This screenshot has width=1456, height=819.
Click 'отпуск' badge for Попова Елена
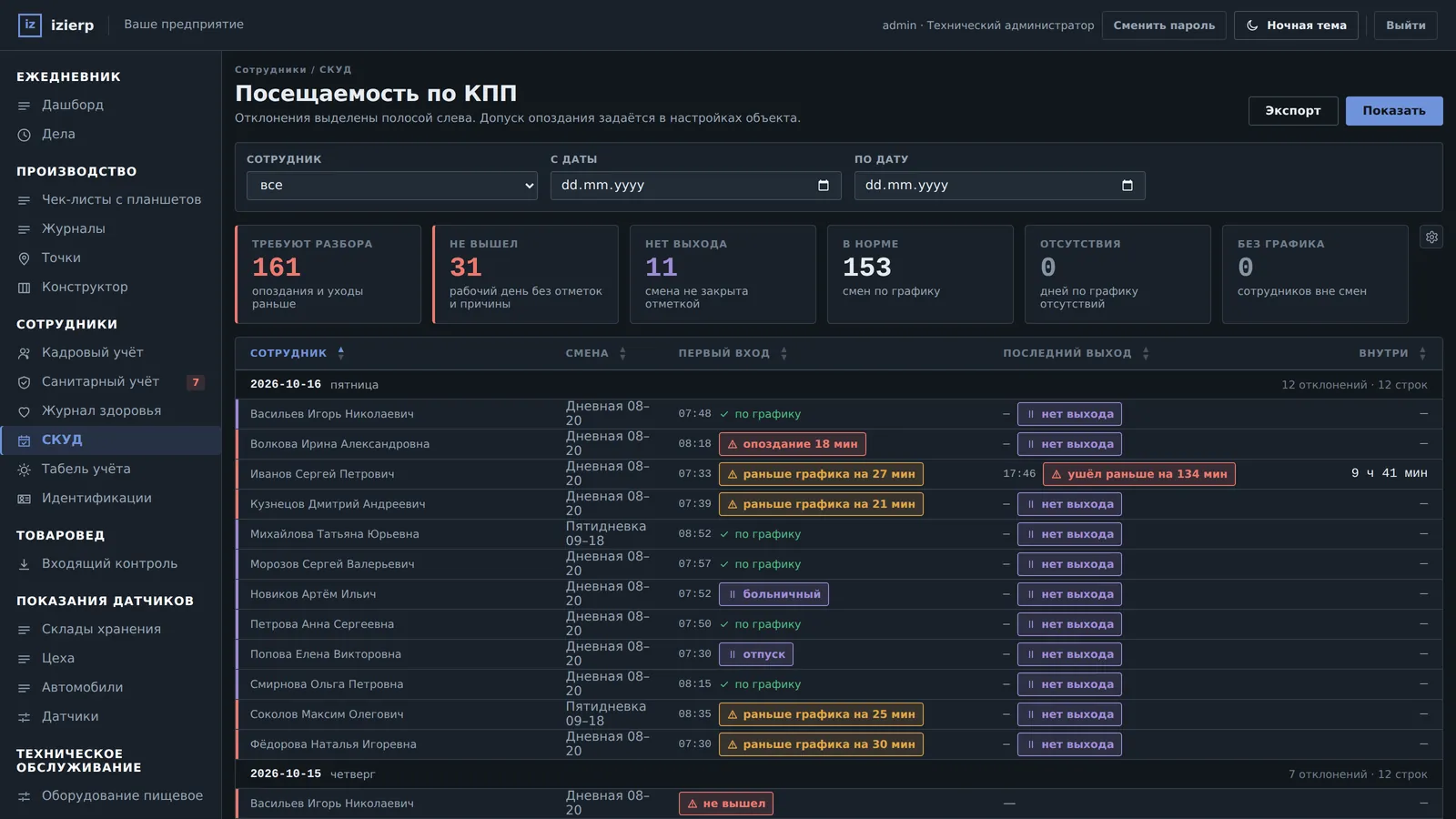coord(756,654)
